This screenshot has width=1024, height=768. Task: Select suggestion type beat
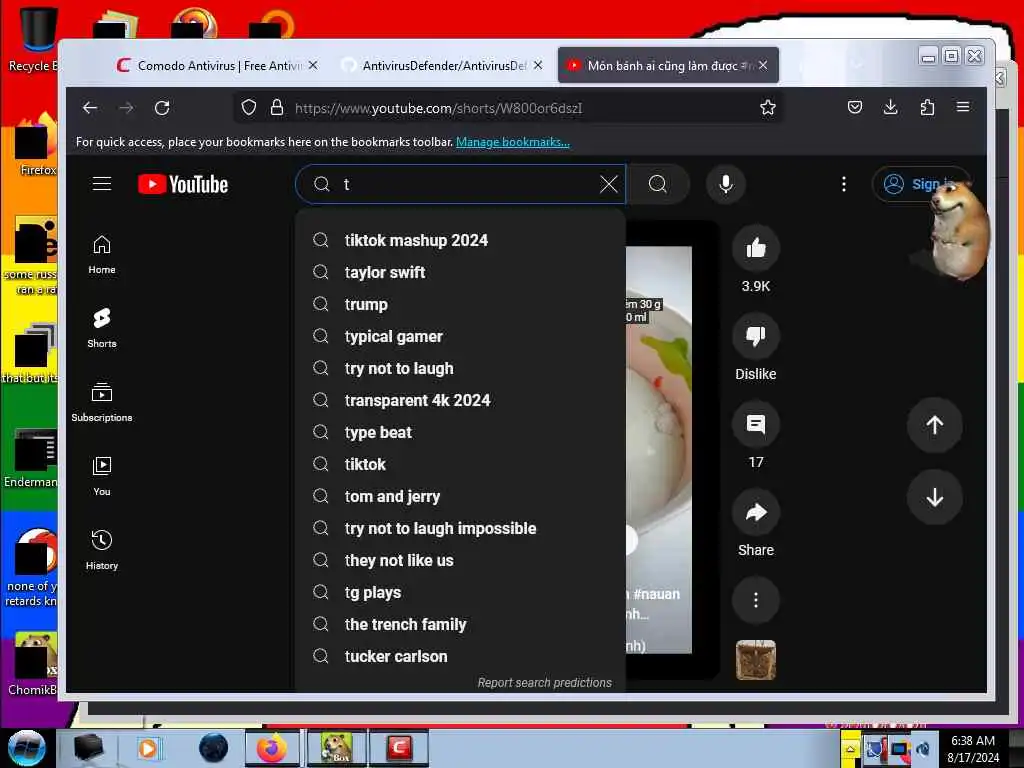461,432
